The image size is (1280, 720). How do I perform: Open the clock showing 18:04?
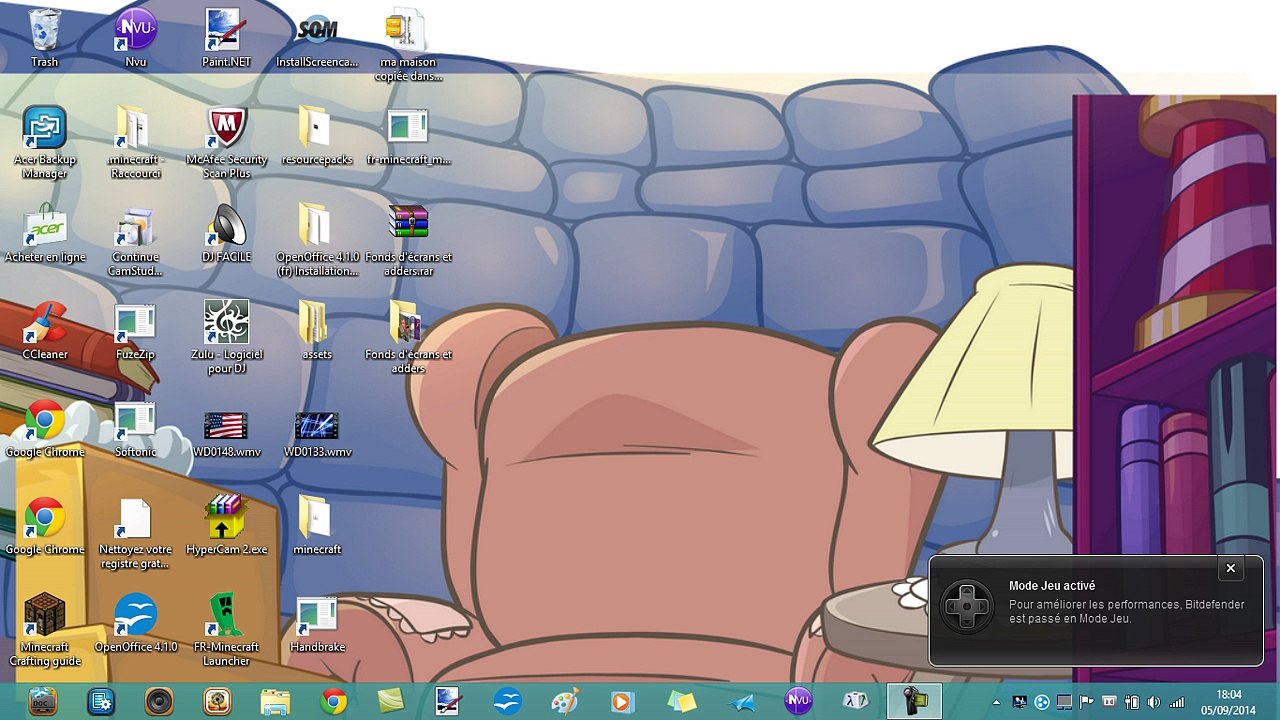[x=1229, y=702]
